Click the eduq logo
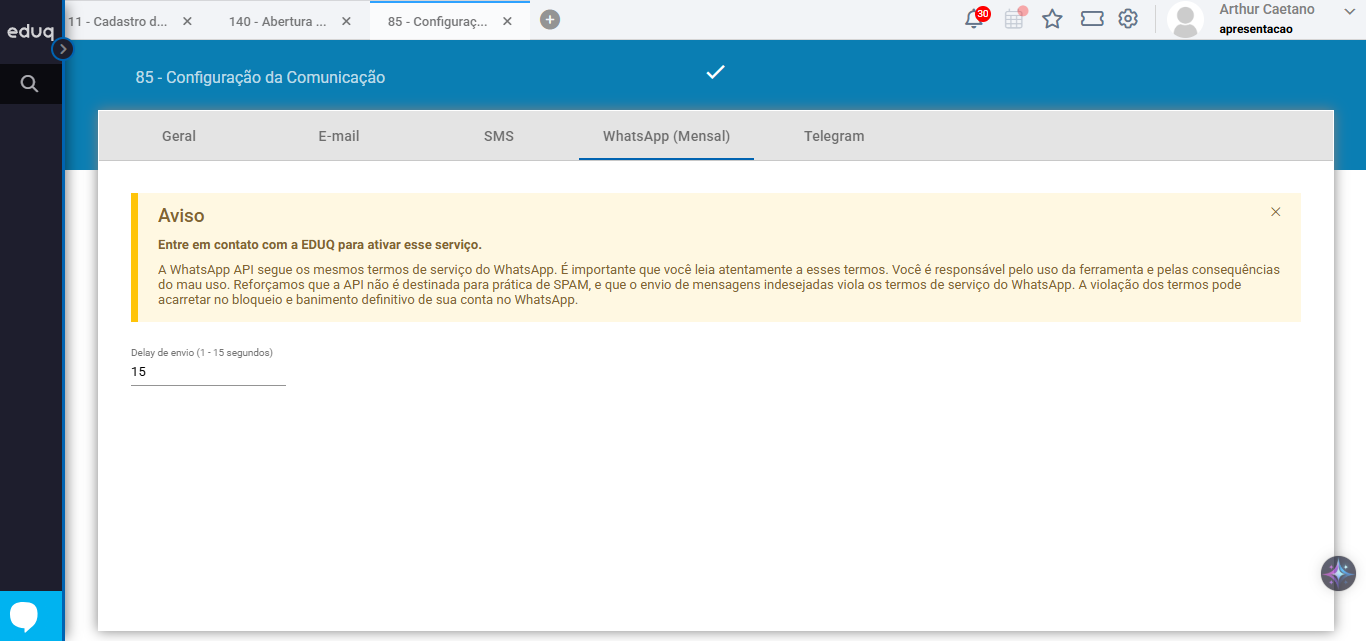1366x641 pixels. (x=31, y=31)
